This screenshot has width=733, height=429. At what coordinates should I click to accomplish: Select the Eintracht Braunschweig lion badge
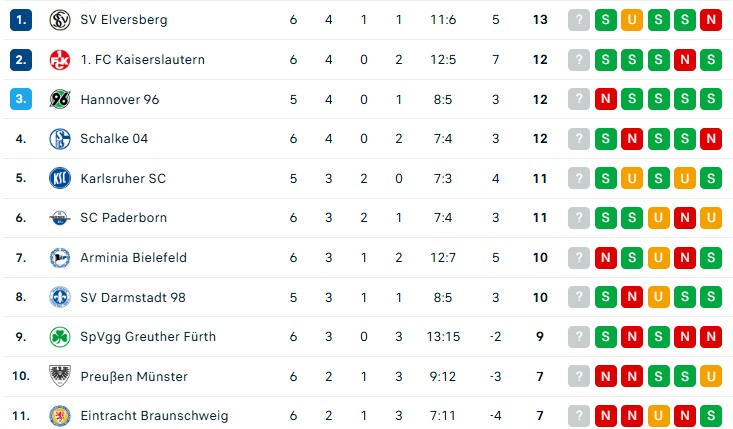pos(60,415)
